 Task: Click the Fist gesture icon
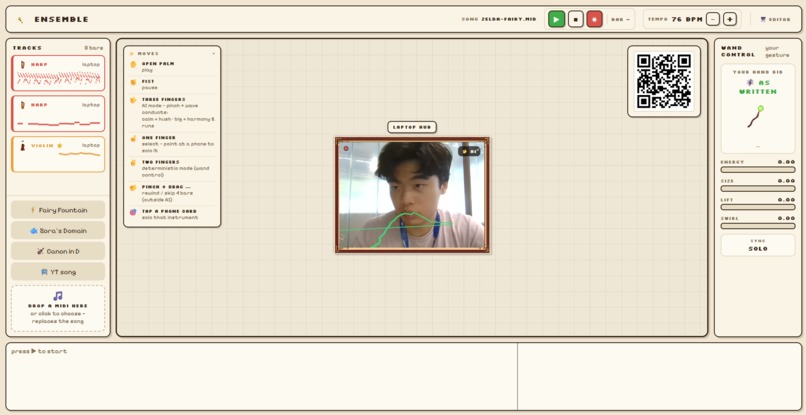[133, 82]
